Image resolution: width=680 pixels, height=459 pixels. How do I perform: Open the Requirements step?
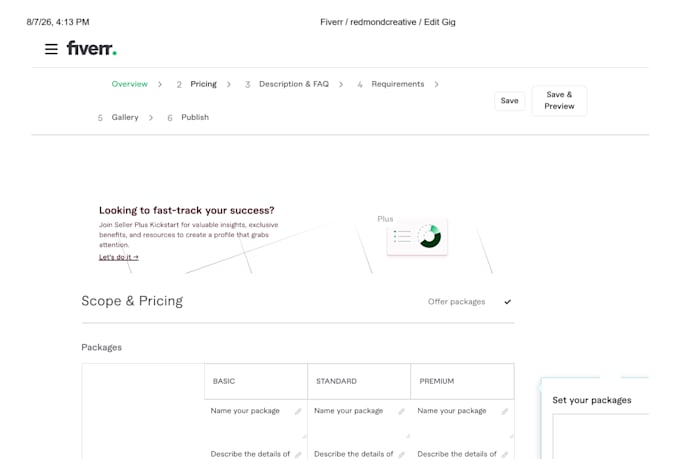[x=398, y=84]
